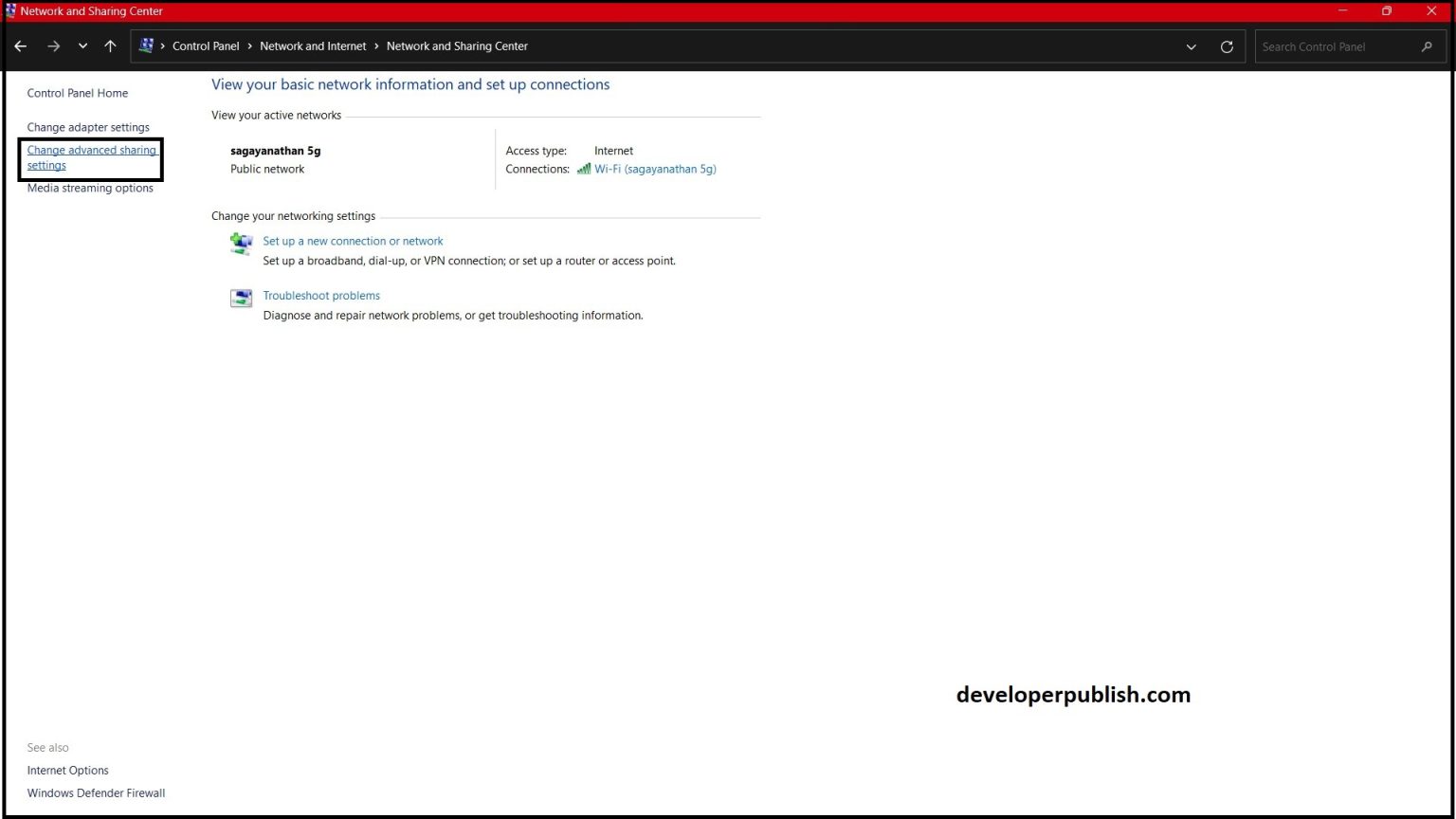This screenshot has width=1456, height=819.
Task: Click the Control Panel icon in address bar
Action: (146, 45)
